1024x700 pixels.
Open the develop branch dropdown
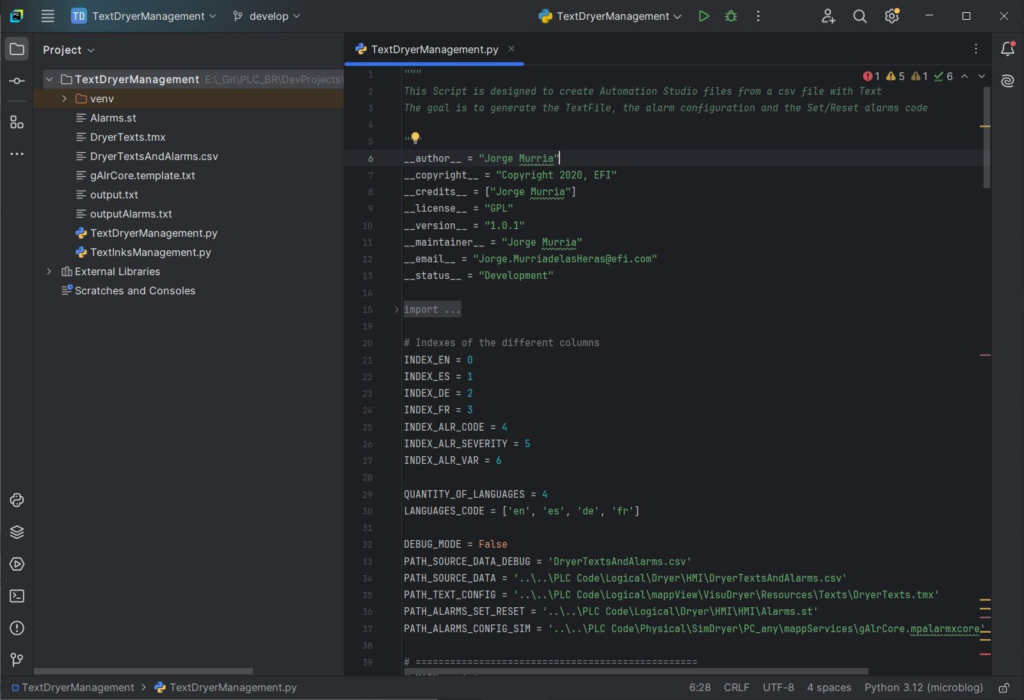click(267, 16)
